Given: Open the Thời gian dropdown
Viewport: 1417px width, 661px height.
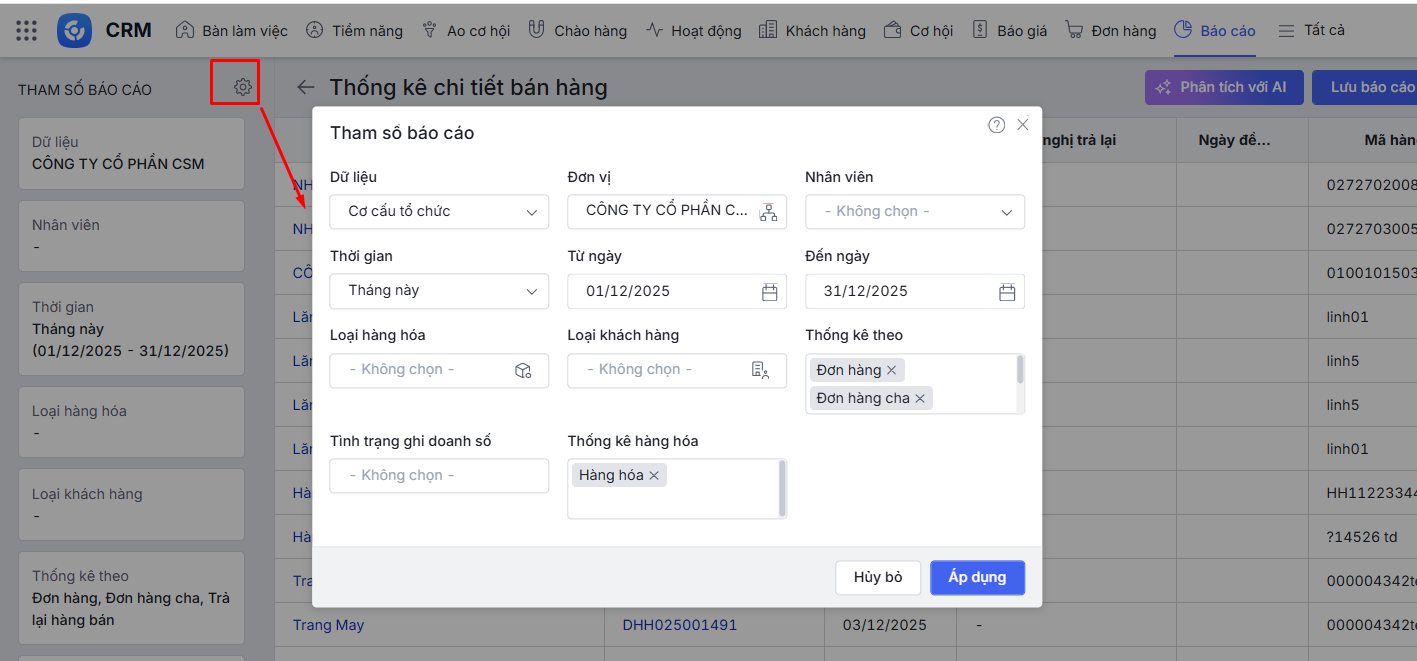Looking at the screenshot, I should click(439, 291).
